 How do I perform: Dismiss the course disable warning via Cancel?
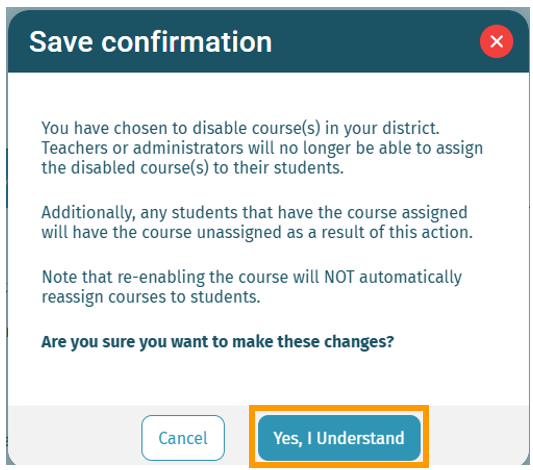coord(183,438)
